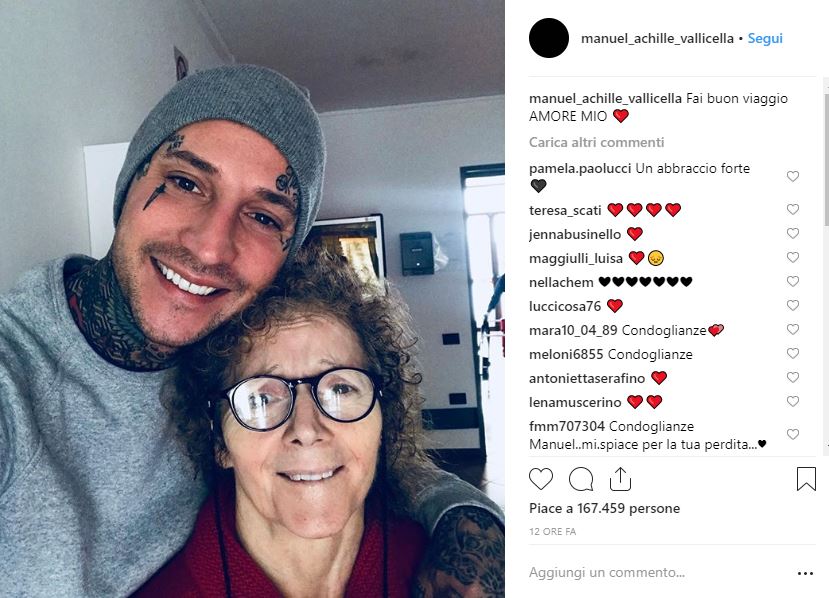Open the three-dots more options menu

(805, 573)
